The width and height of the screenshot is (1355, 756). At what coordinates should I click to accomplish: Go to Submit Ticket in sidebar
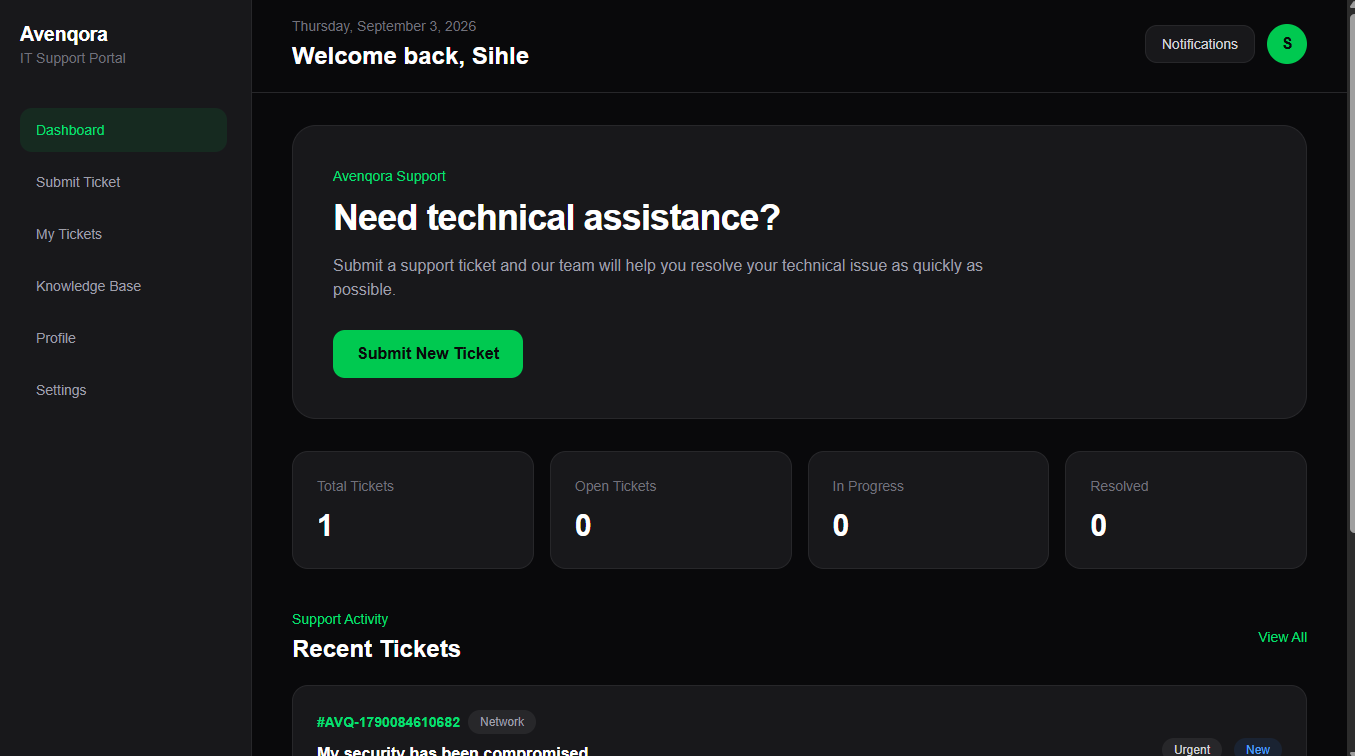[123, 182]
